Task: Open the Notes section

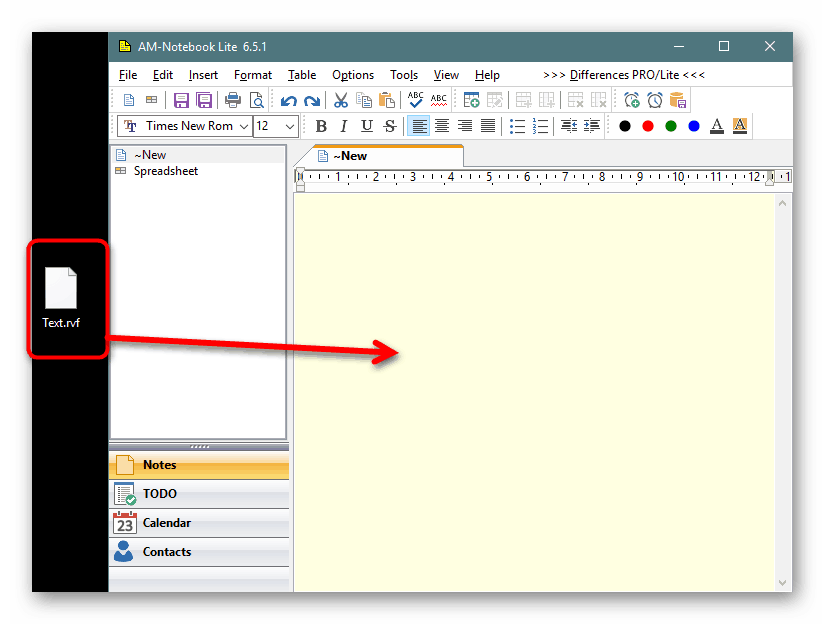Action: (x=199, y=465)
